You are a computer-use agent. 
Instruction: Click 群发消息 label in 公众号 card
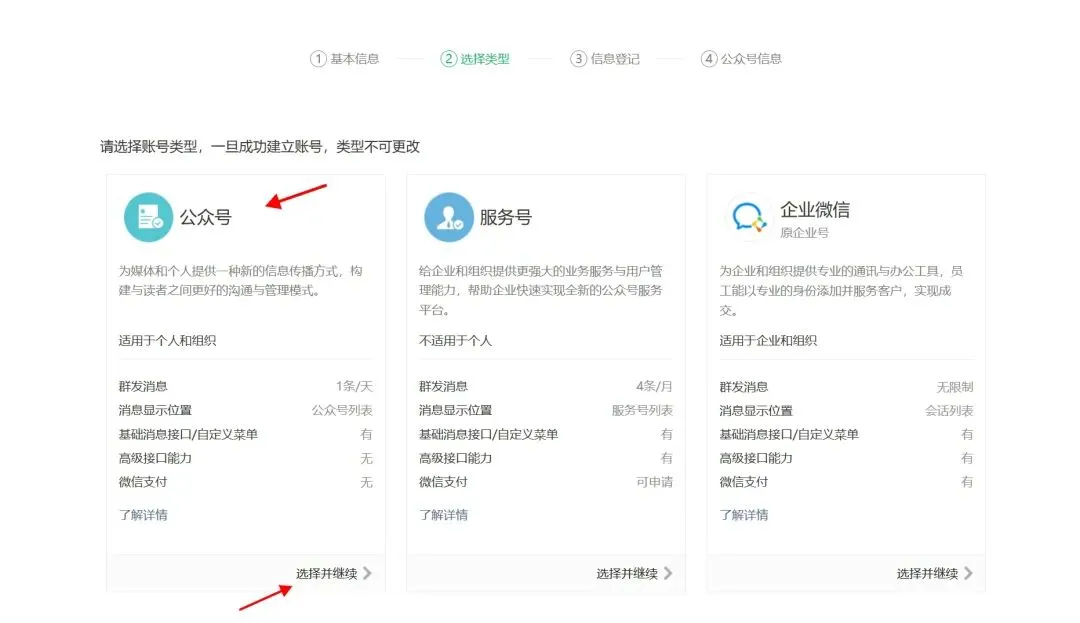point(143,386)
